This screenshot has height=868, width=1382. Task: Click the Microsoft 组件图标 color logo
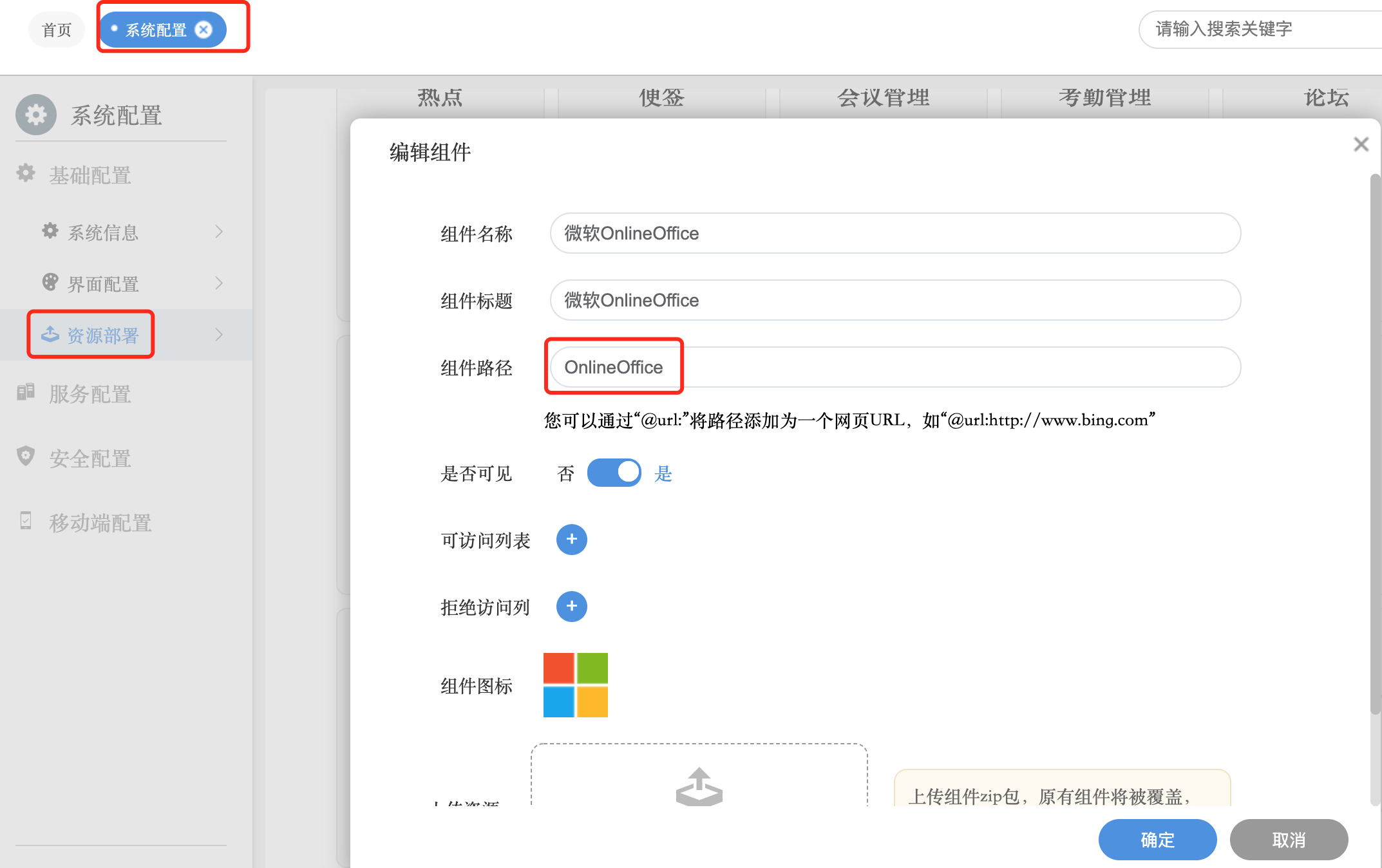coord(575,685)
